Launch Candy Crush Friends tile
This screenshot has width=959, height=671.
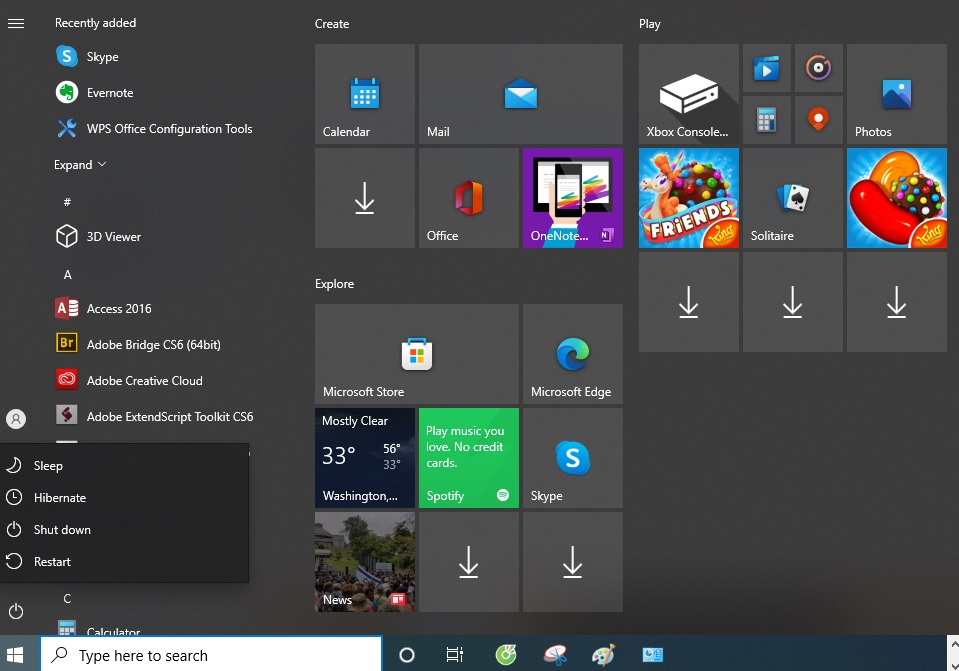[x=689, y=198]
